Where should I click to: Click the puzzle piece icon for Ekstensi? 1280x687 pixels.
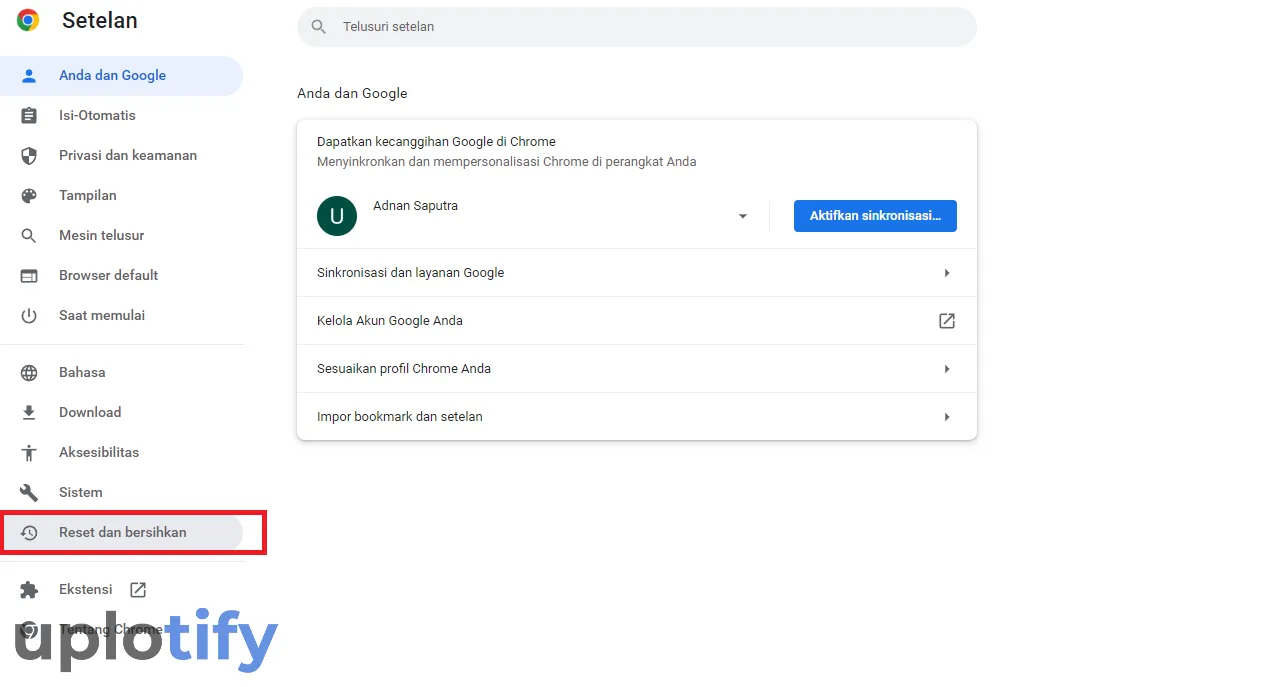click(x=29, y=589)
